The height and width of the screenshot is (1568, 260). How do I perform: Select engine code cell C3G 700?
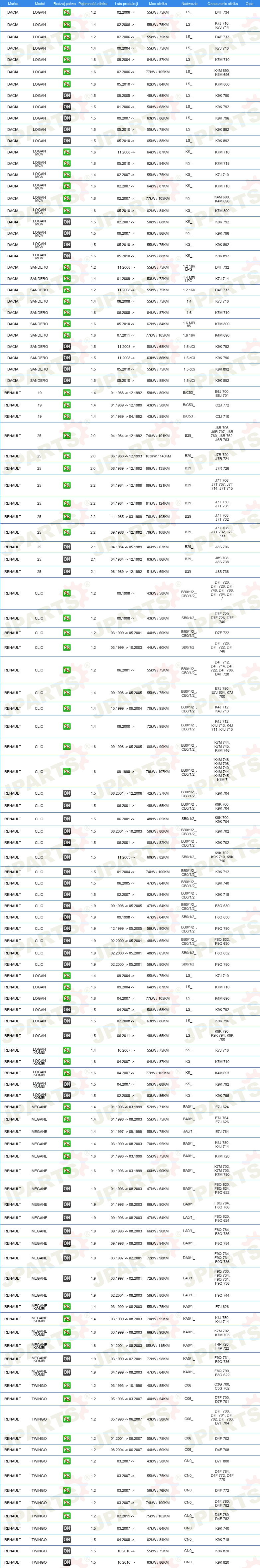coord(222,1384)
